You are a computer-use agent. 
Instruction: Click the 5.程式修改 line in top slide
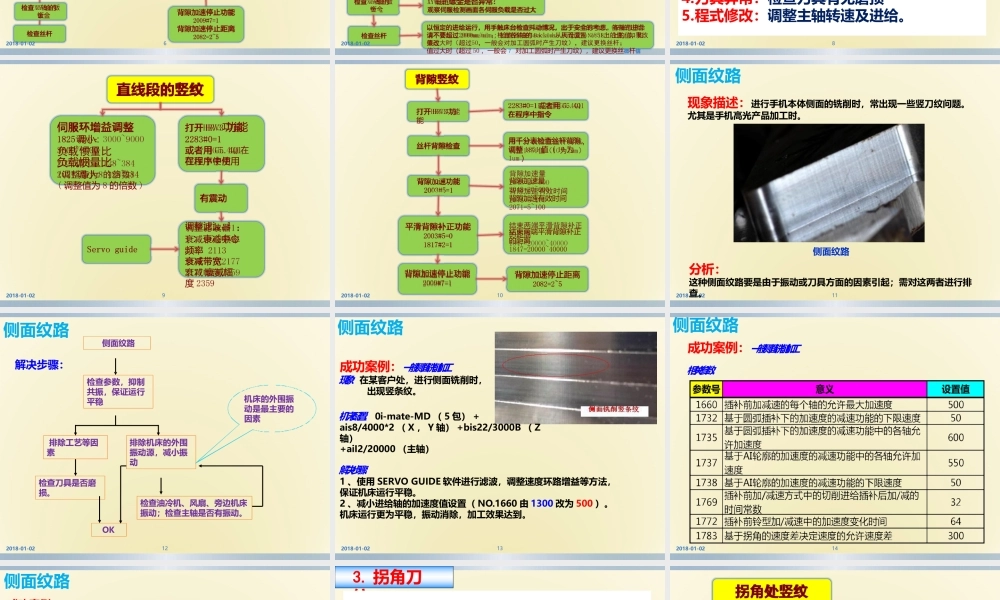(795, 16)
